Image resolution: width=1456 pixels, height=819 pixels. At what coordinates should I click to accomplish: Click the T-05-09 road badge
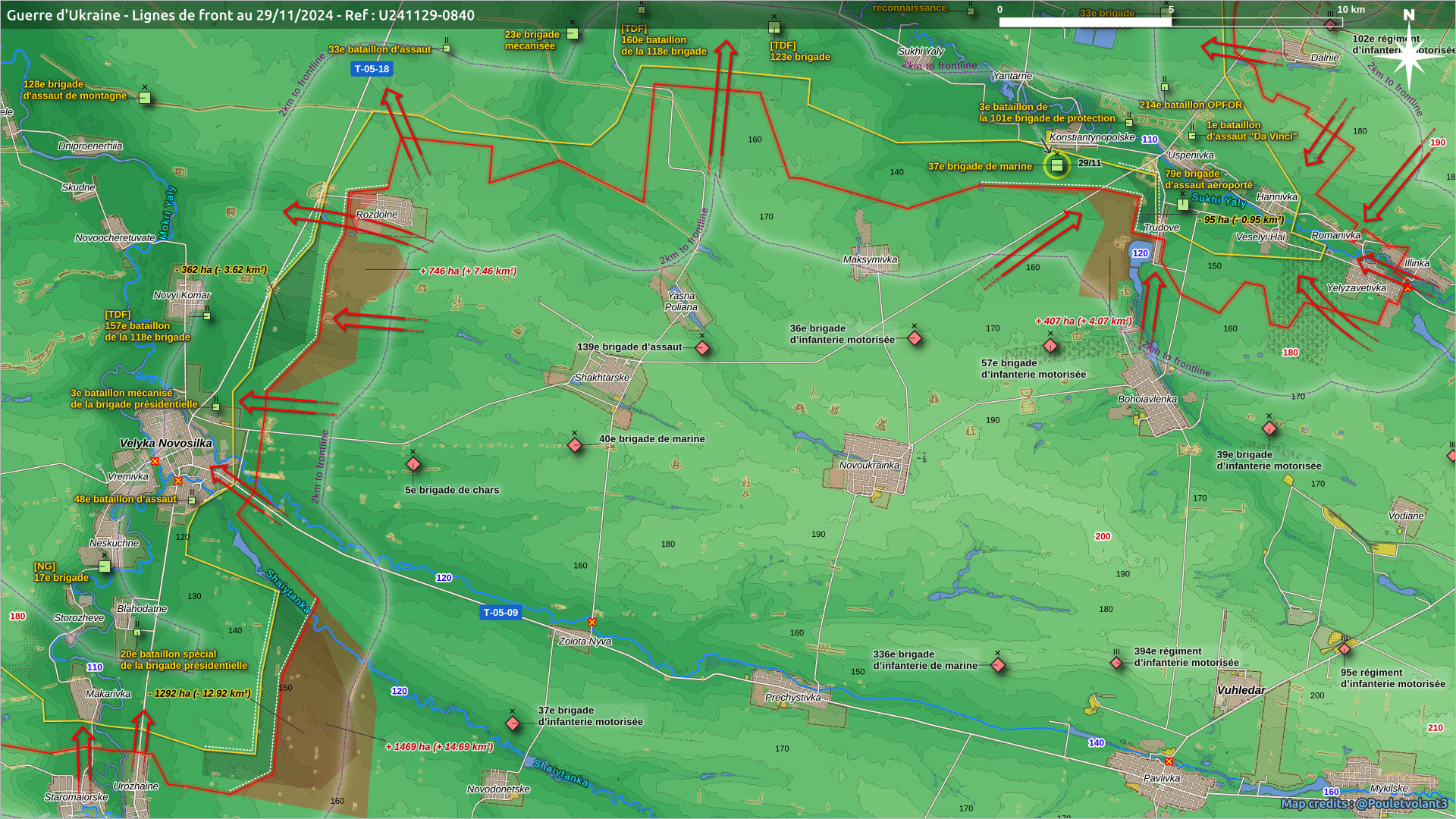coord(500,613)
